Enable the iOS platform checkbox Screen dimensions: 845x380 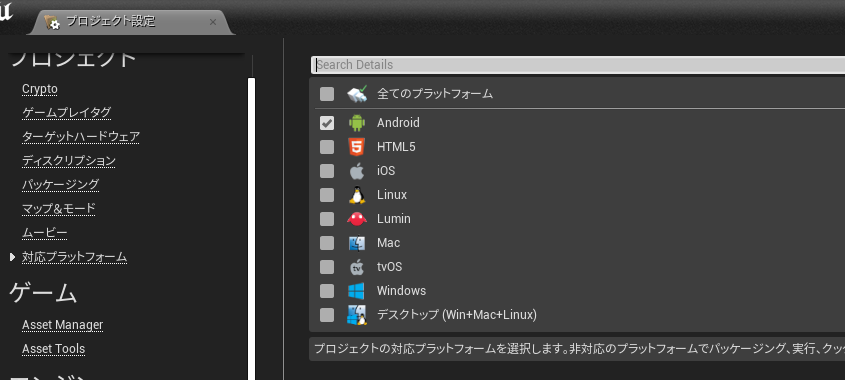pos(327,171)
